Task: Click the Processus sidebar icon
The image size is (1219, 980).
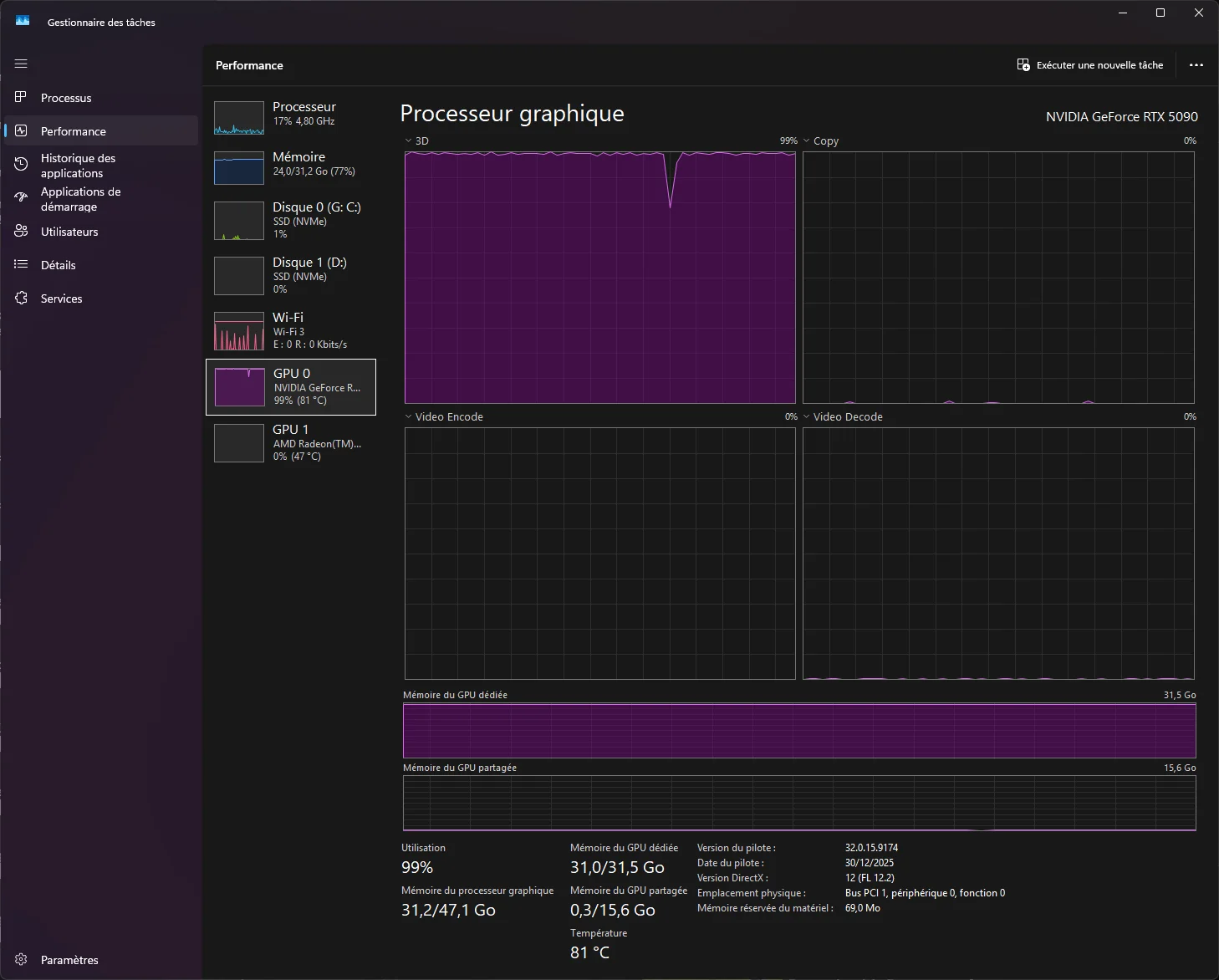Action: tap(21, 97)
